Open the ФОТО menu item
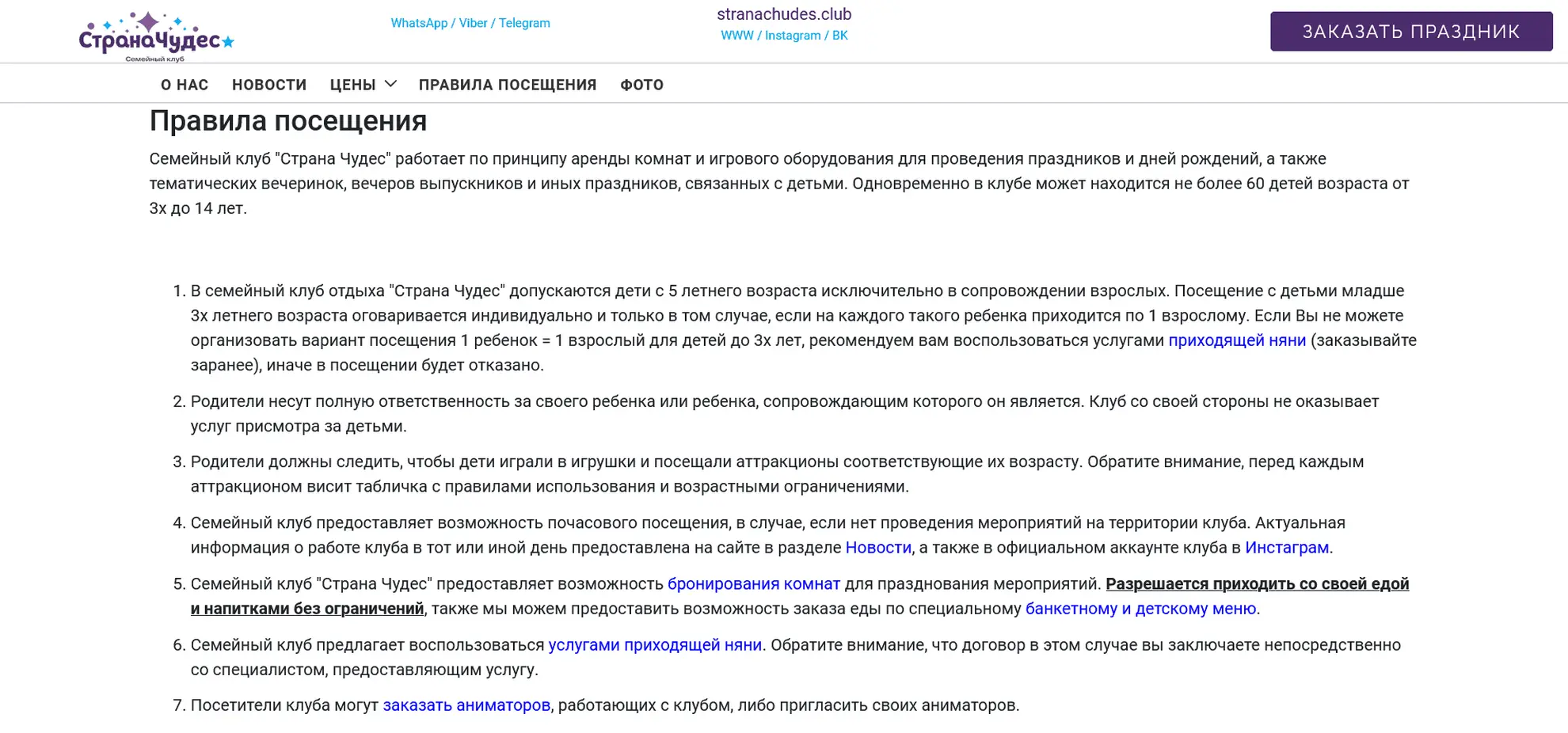 click(x=641, y=85)
